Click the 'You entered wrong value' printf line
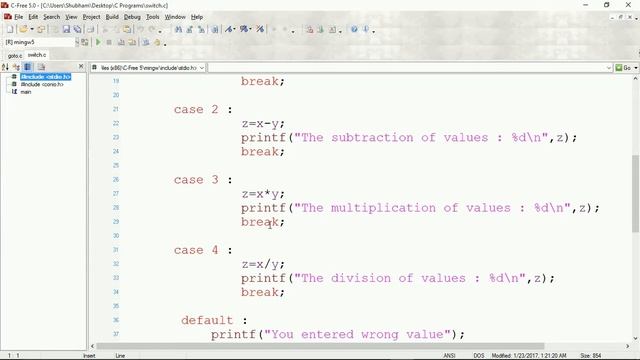Image resolution: width=640 pixels, height=360 pixels. tap(338, 334)
